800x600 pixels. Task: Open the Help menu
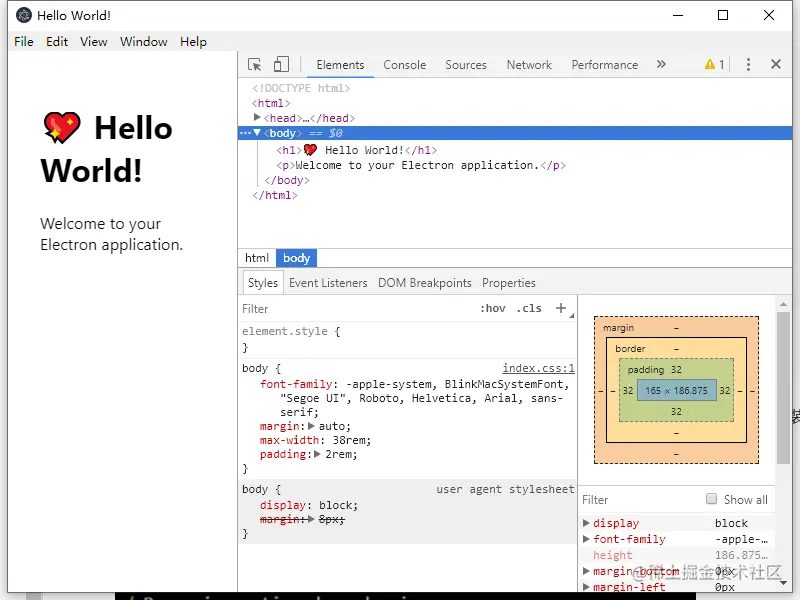click(193, 41)
